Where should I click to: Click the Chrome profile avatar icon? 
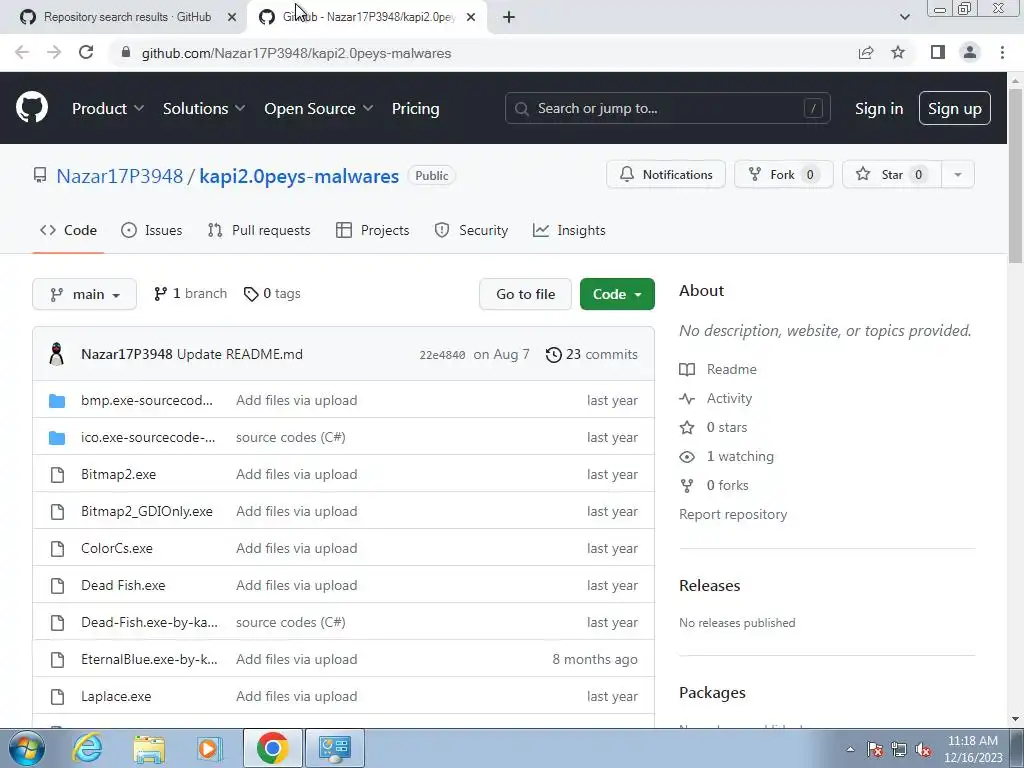[970, 53]
